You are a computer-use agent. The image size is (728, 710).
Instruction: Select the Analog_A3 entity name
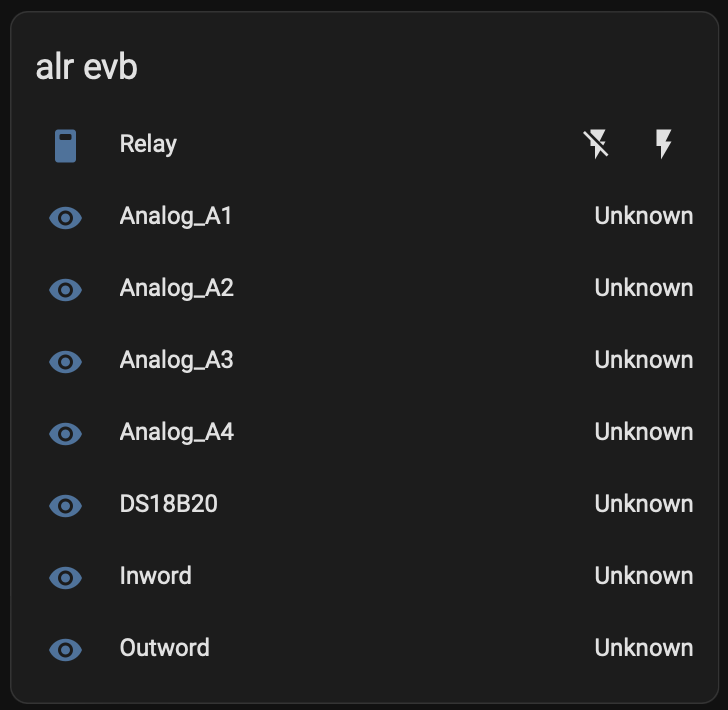176,360
